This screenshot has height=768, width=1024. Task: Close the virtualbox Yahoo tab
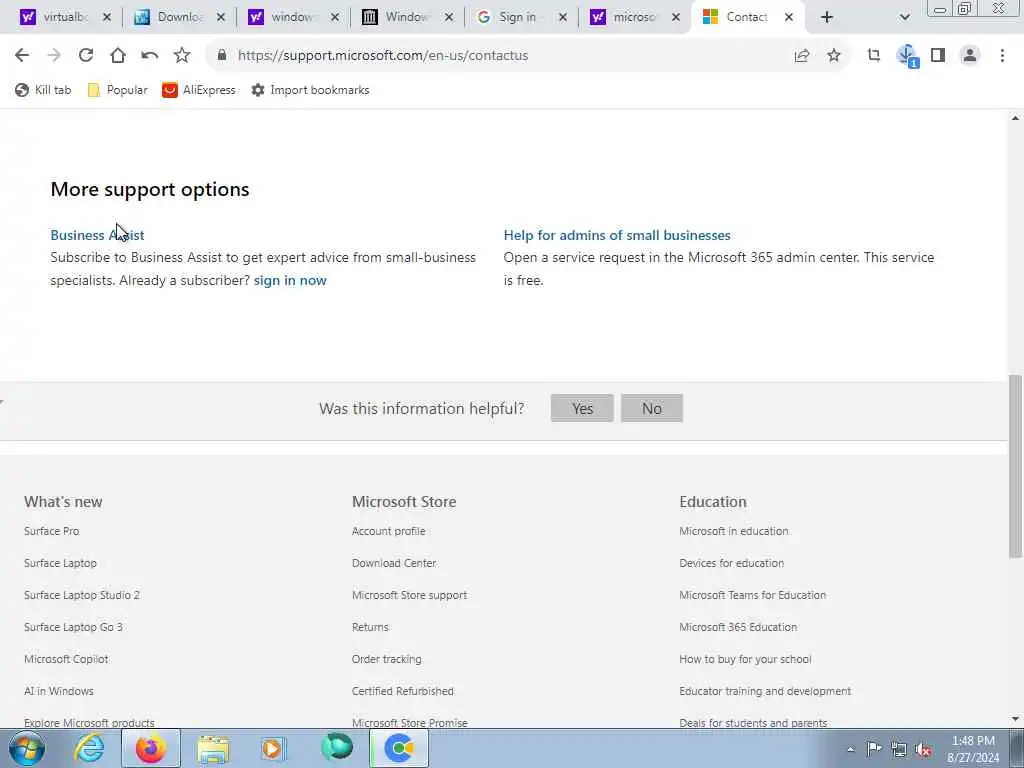[x=107, y=17]
